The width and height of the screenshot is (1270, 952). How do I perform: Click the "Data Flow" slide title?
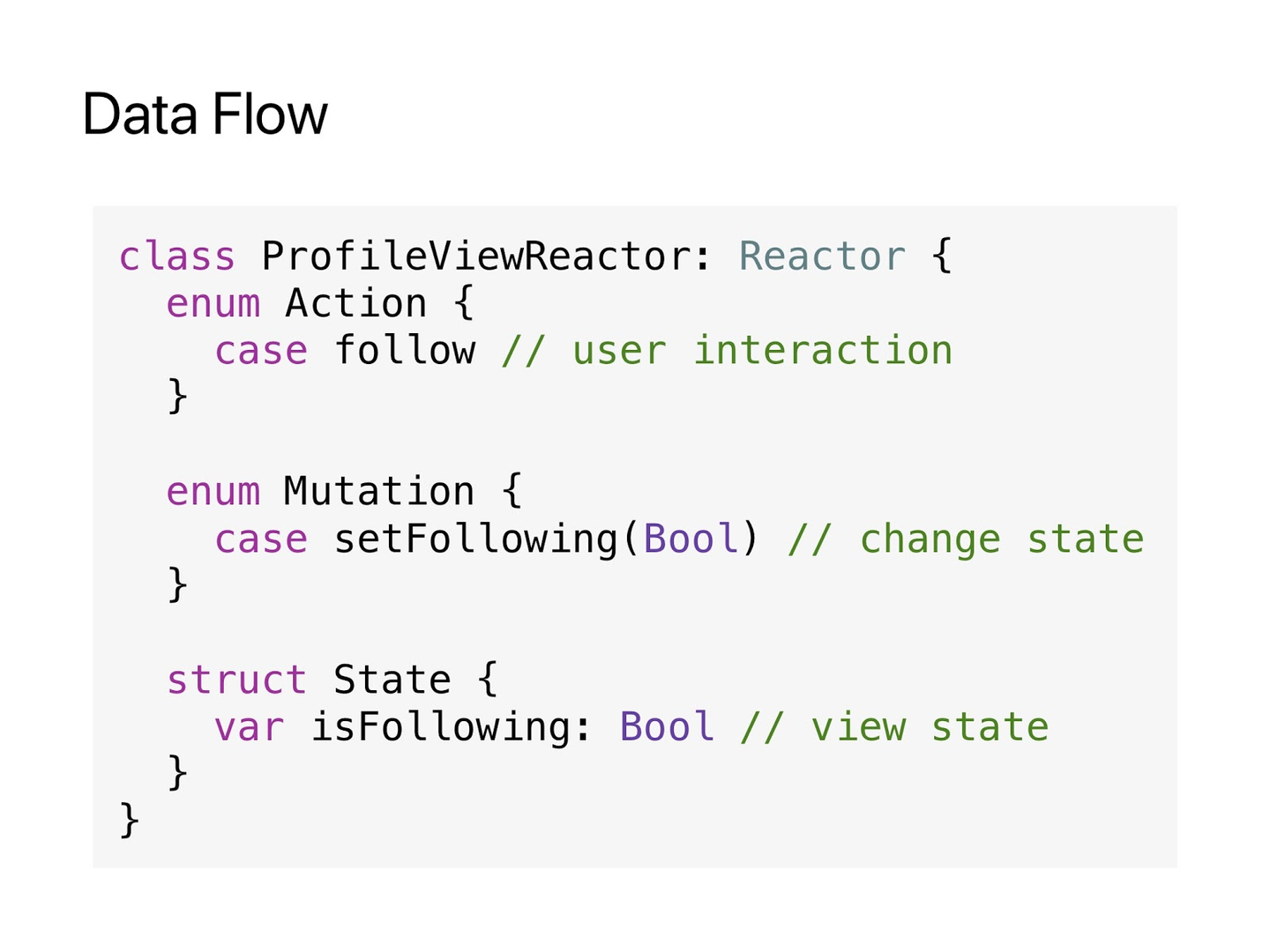pyautogui.click(x=205, y=115)
